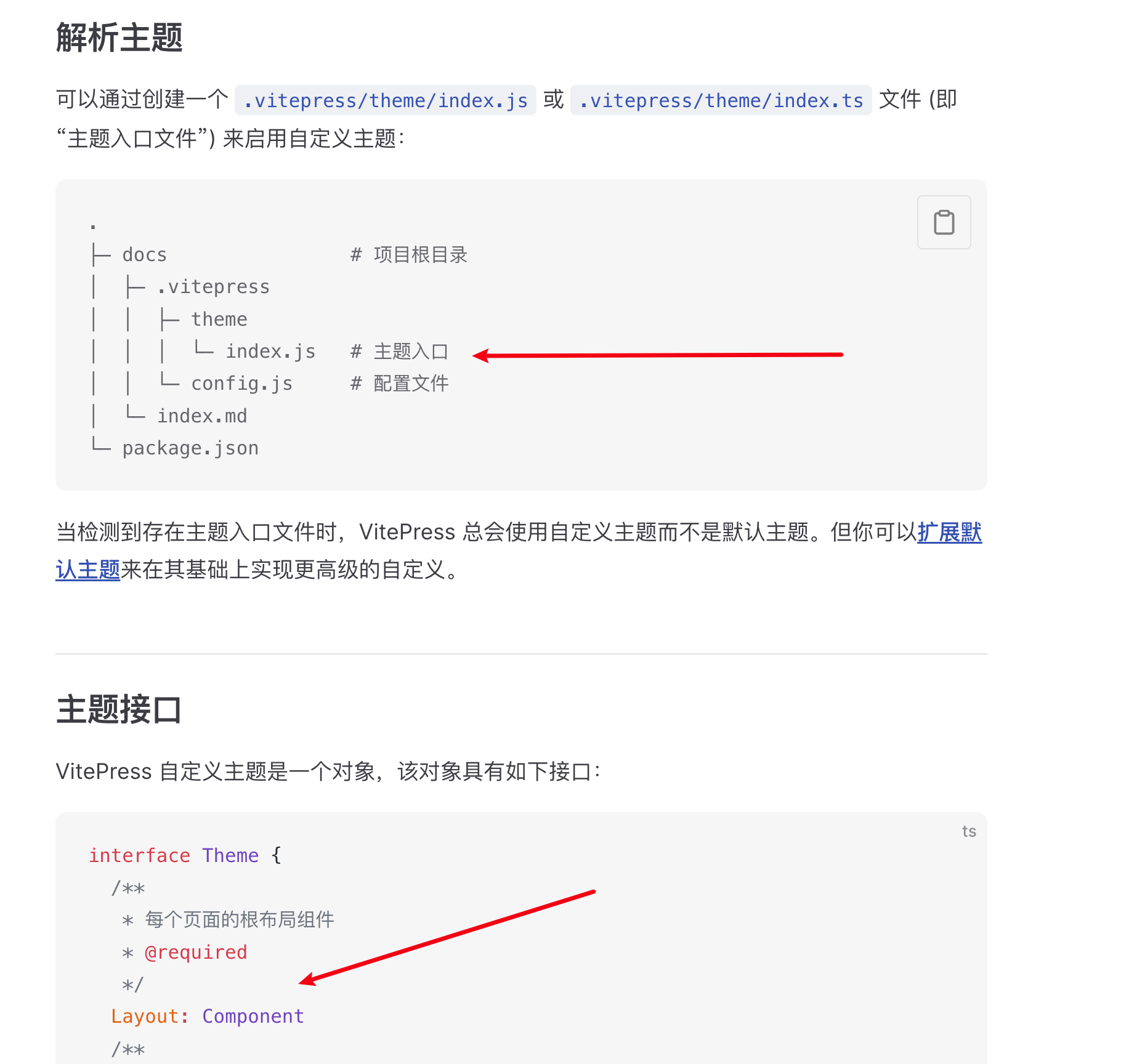Click the .vitepress/theme/index.js inline code
Screen dimensions: 1121x1064
point(386,100)
